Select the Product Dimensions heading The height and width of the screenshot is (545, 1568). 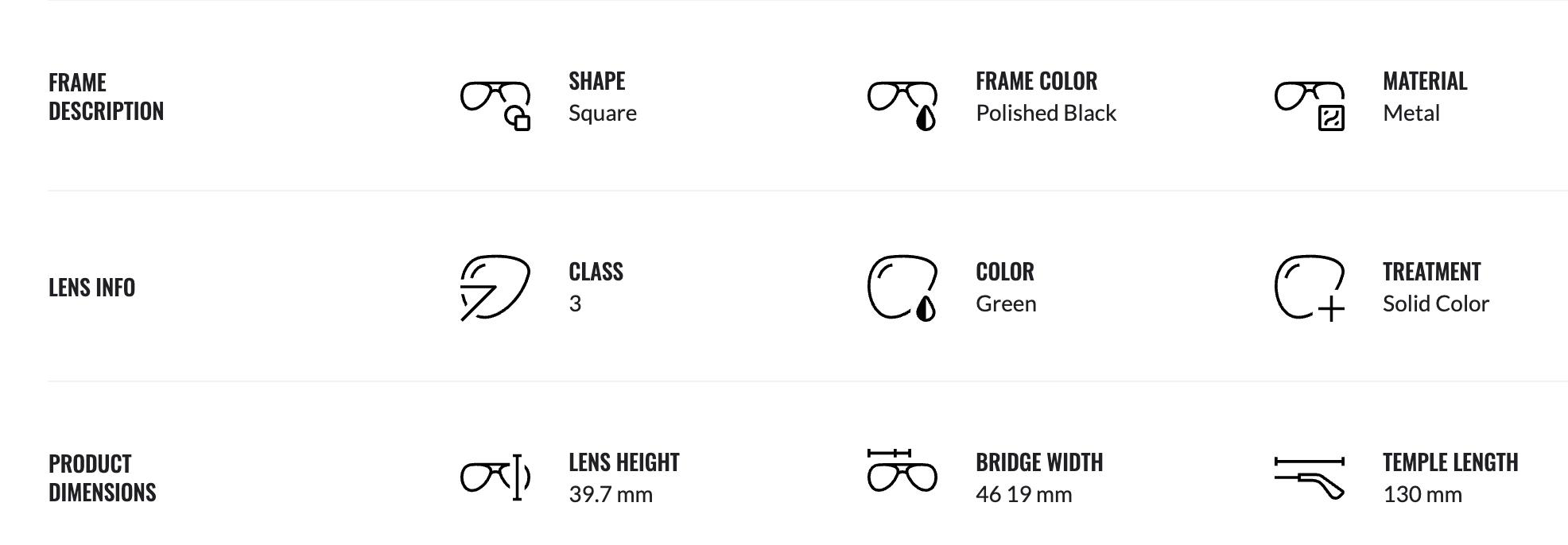pyautogui.click(x=102, y=478)
